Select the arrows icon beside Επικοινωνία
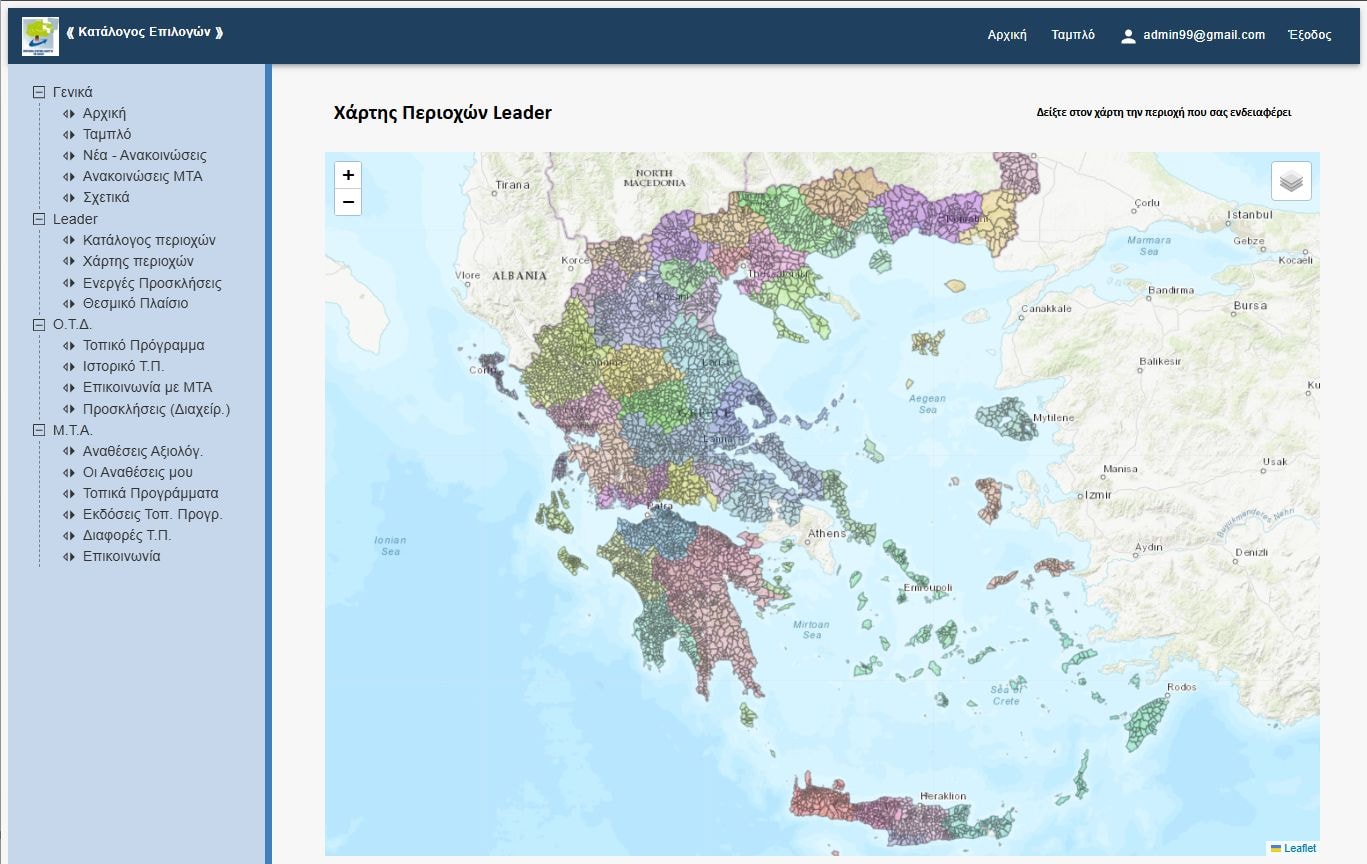The image size is (1367, 864). click(x=69, y=556)
